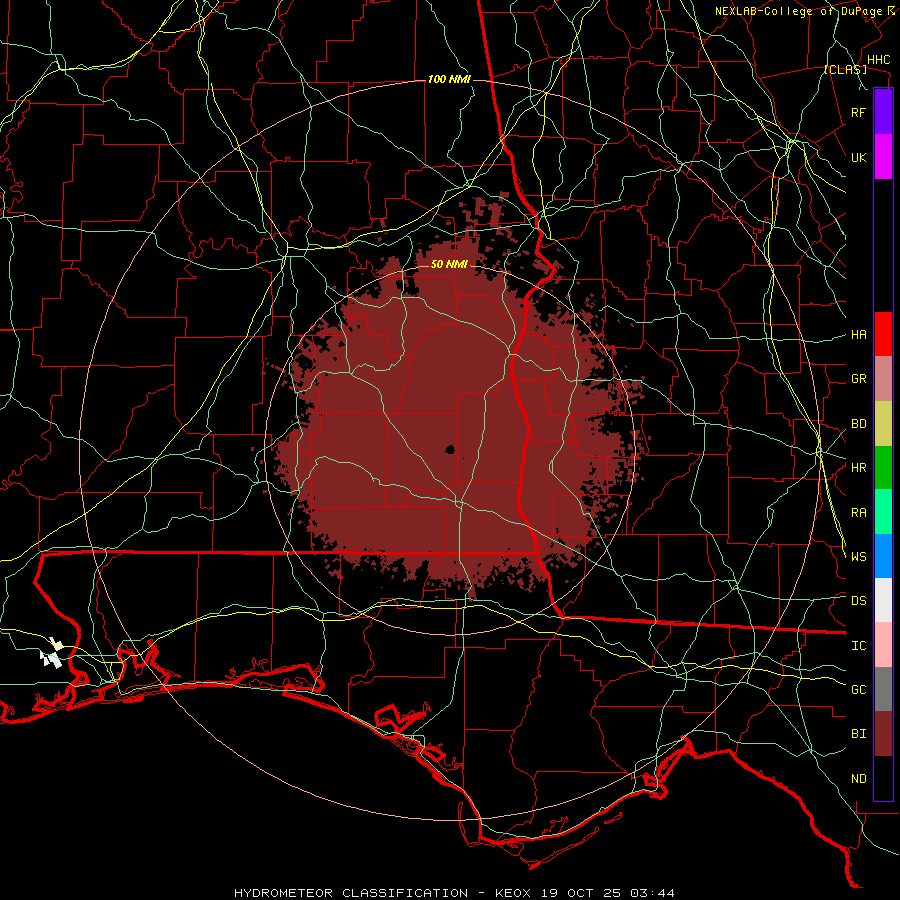Click the [CLAS] units label

click(x=845, y=70)
